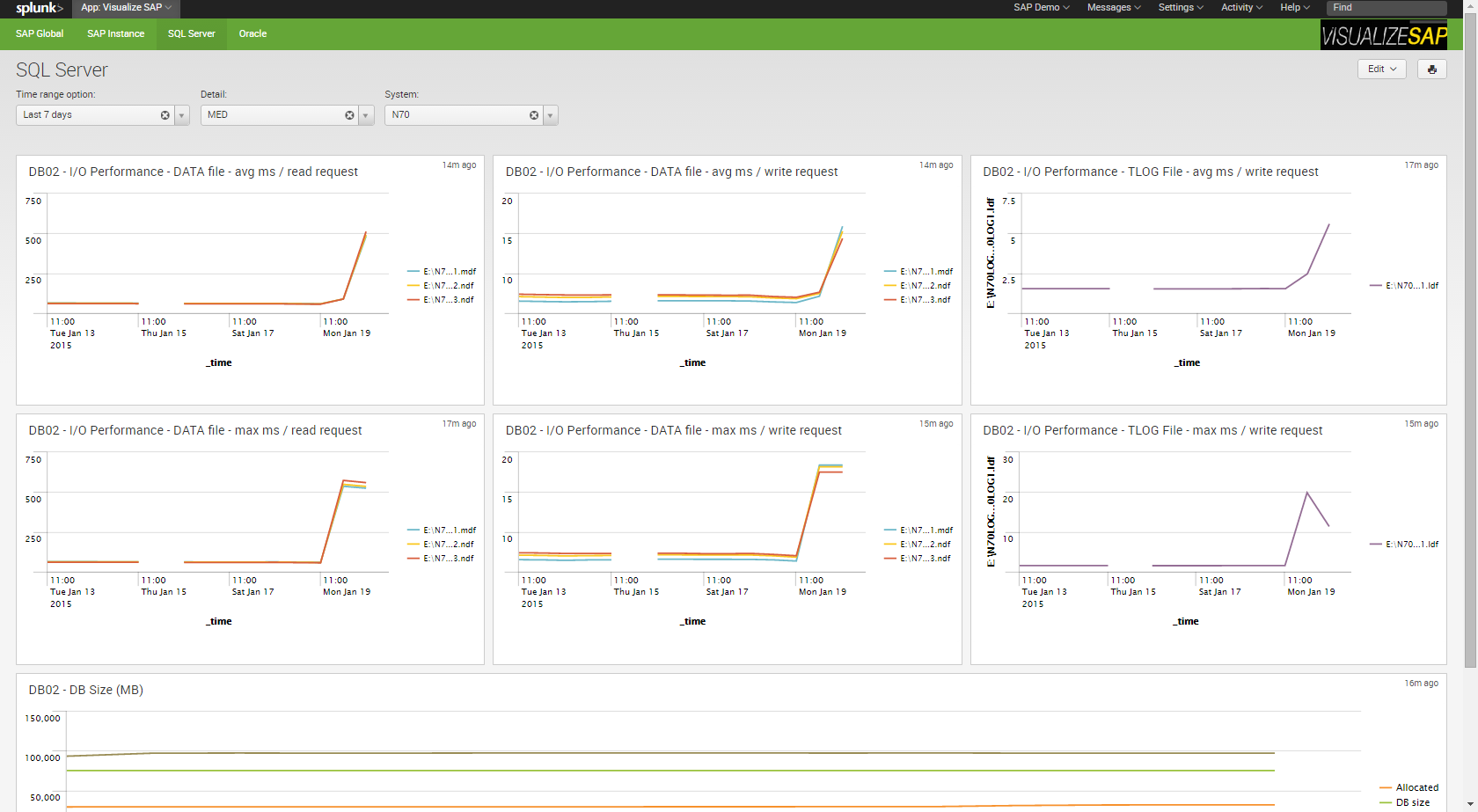Toggle E:\N70...1.ldf legend in TLOG avg chart
1478x812 pixels.
pos(1404,286)
